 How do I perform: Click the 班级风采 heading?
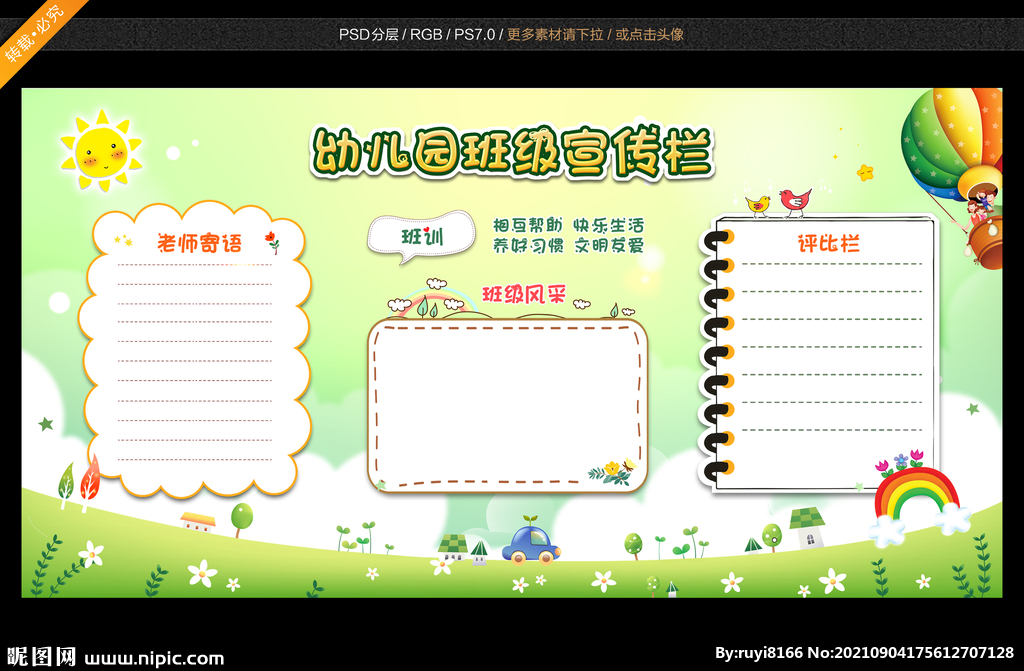point(524,294)
